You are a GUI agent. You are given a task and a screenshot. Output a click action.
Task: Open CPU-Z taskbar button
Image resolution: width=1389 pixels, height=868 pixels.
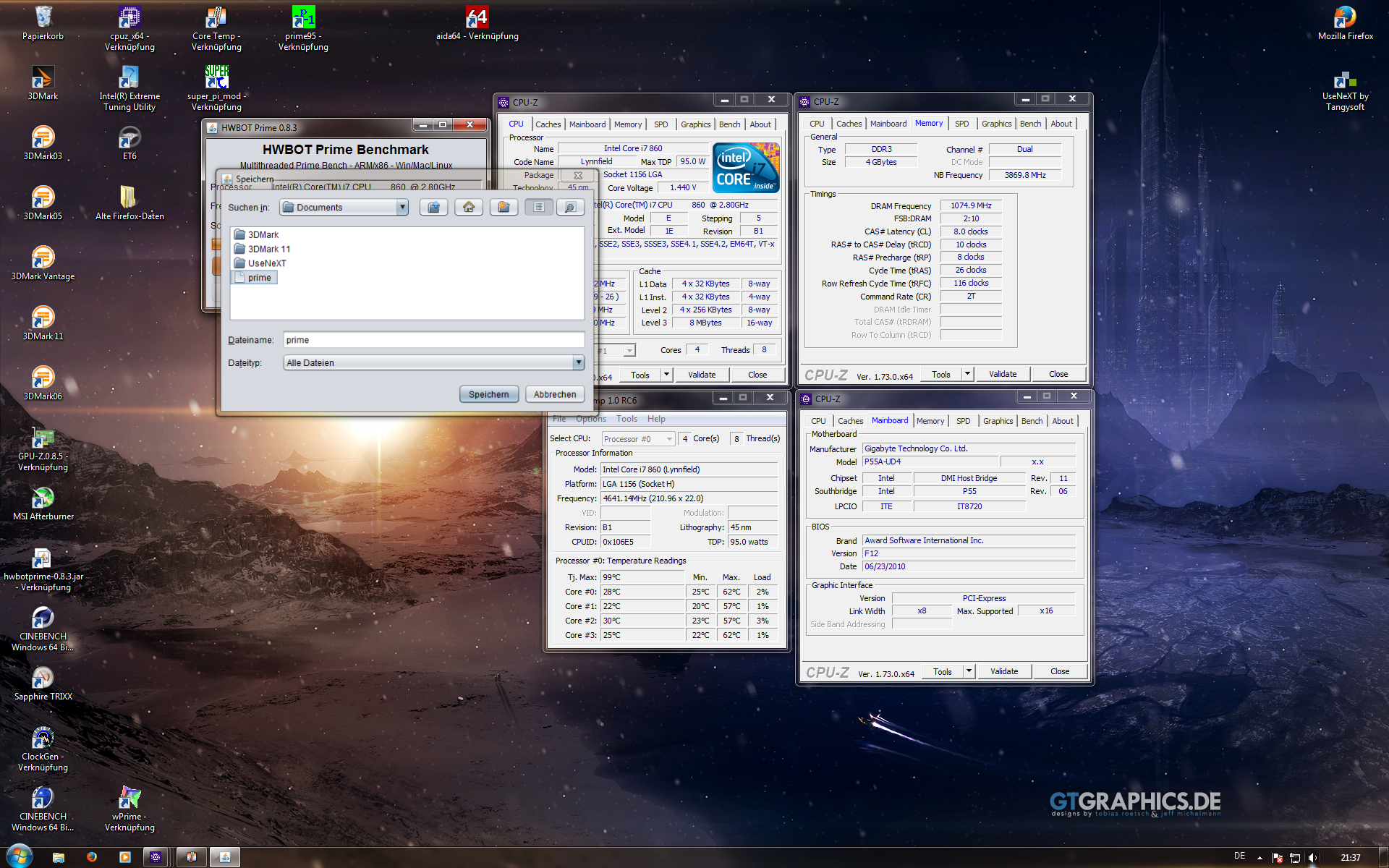(156, 857)
